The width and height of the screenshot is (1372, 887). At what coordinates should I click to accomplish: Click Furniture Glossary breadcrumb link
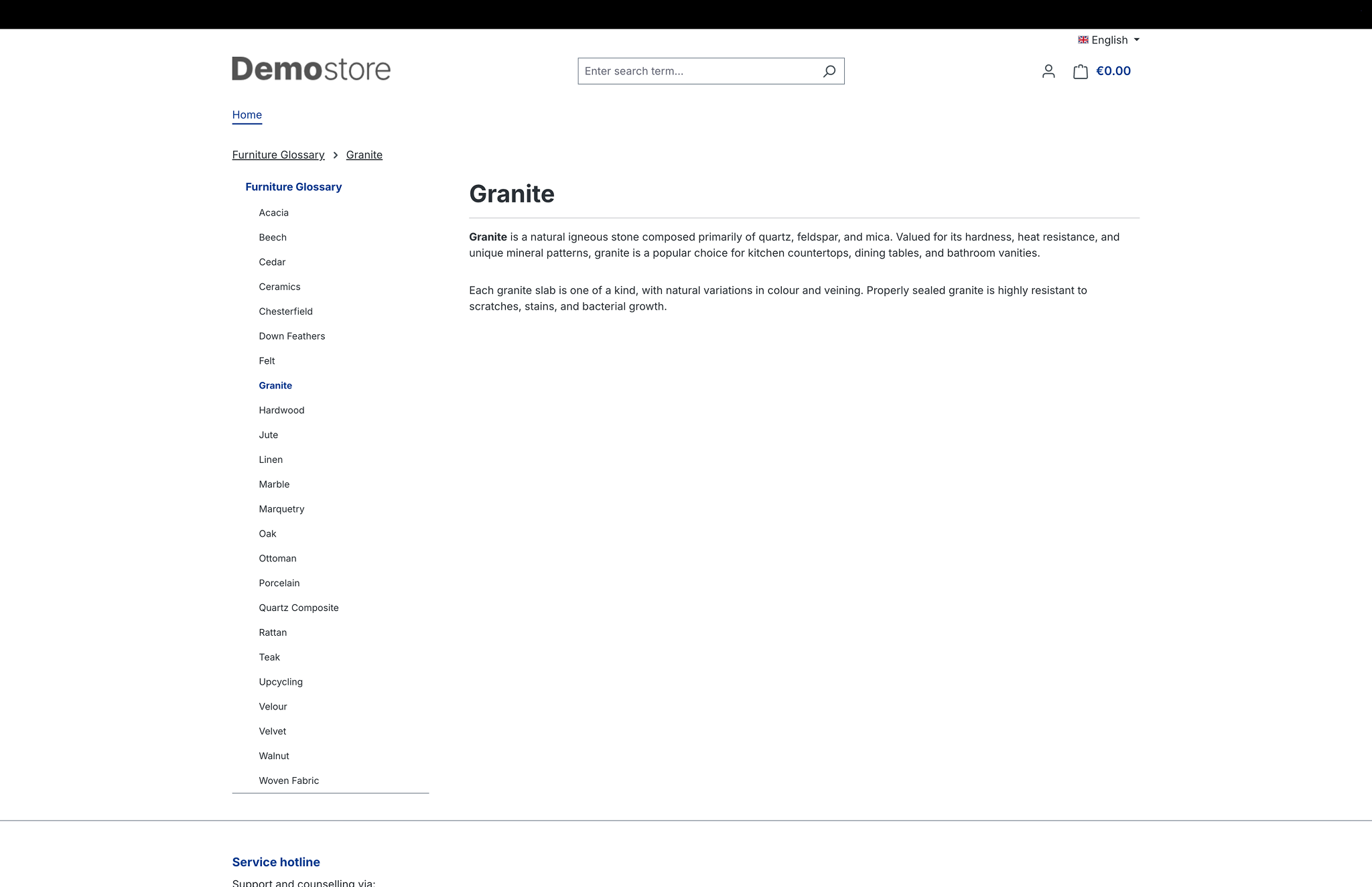[x=278, y=155]
